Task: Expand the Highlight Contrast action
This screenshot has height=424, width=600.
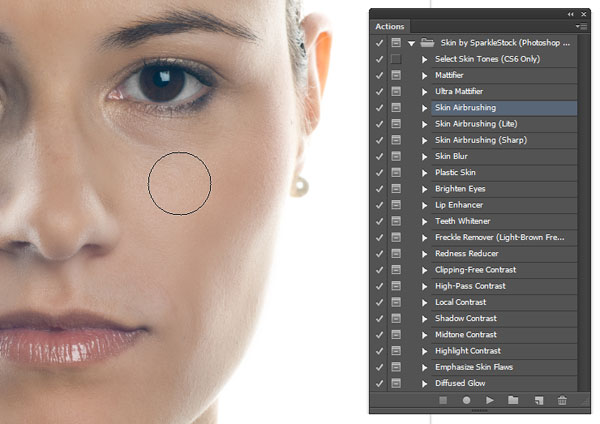Action: pos(424,351)
